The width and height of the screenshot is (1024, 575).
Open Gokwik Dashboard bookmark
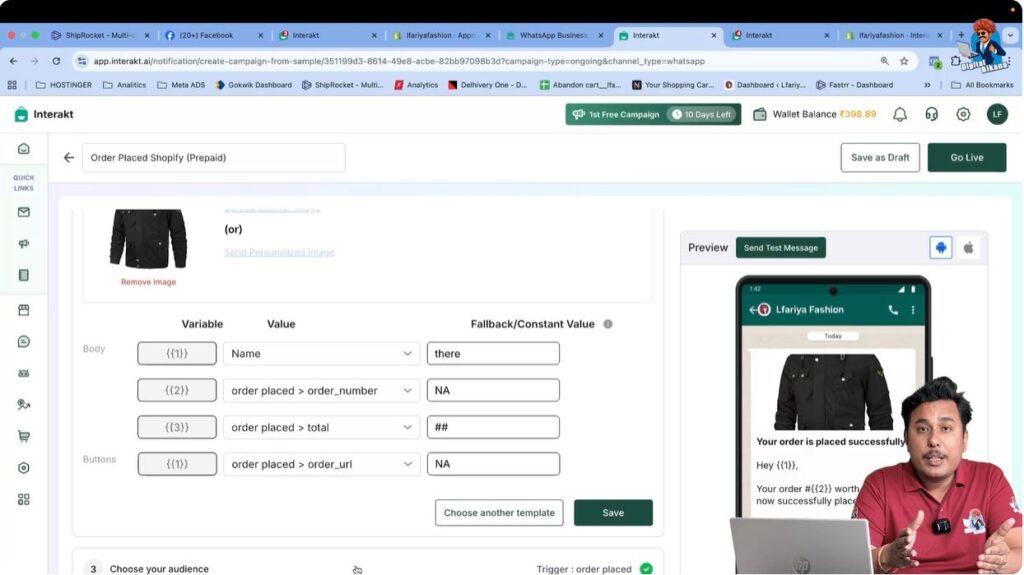point(253,85)
